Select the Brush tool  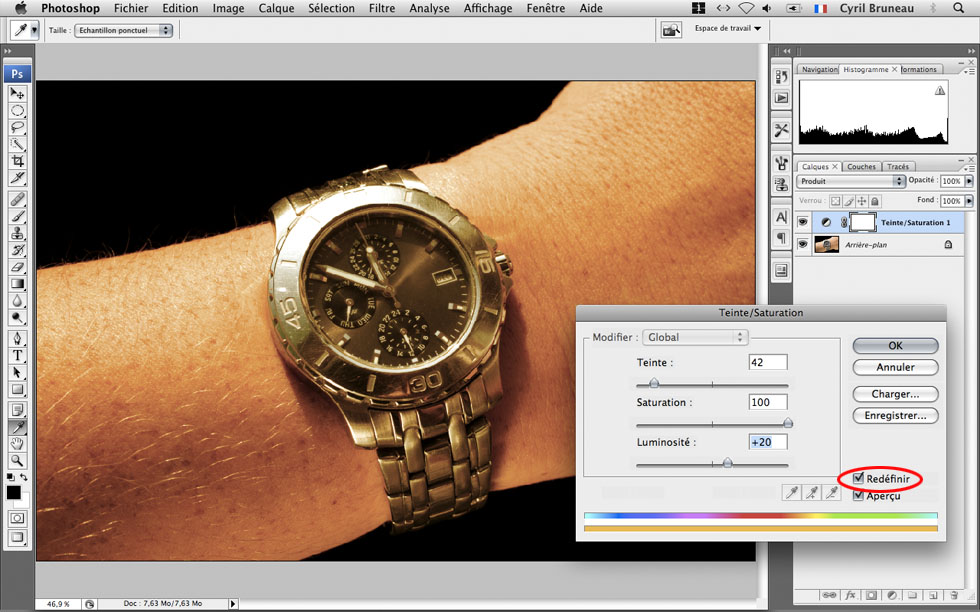tap(18, 216)
